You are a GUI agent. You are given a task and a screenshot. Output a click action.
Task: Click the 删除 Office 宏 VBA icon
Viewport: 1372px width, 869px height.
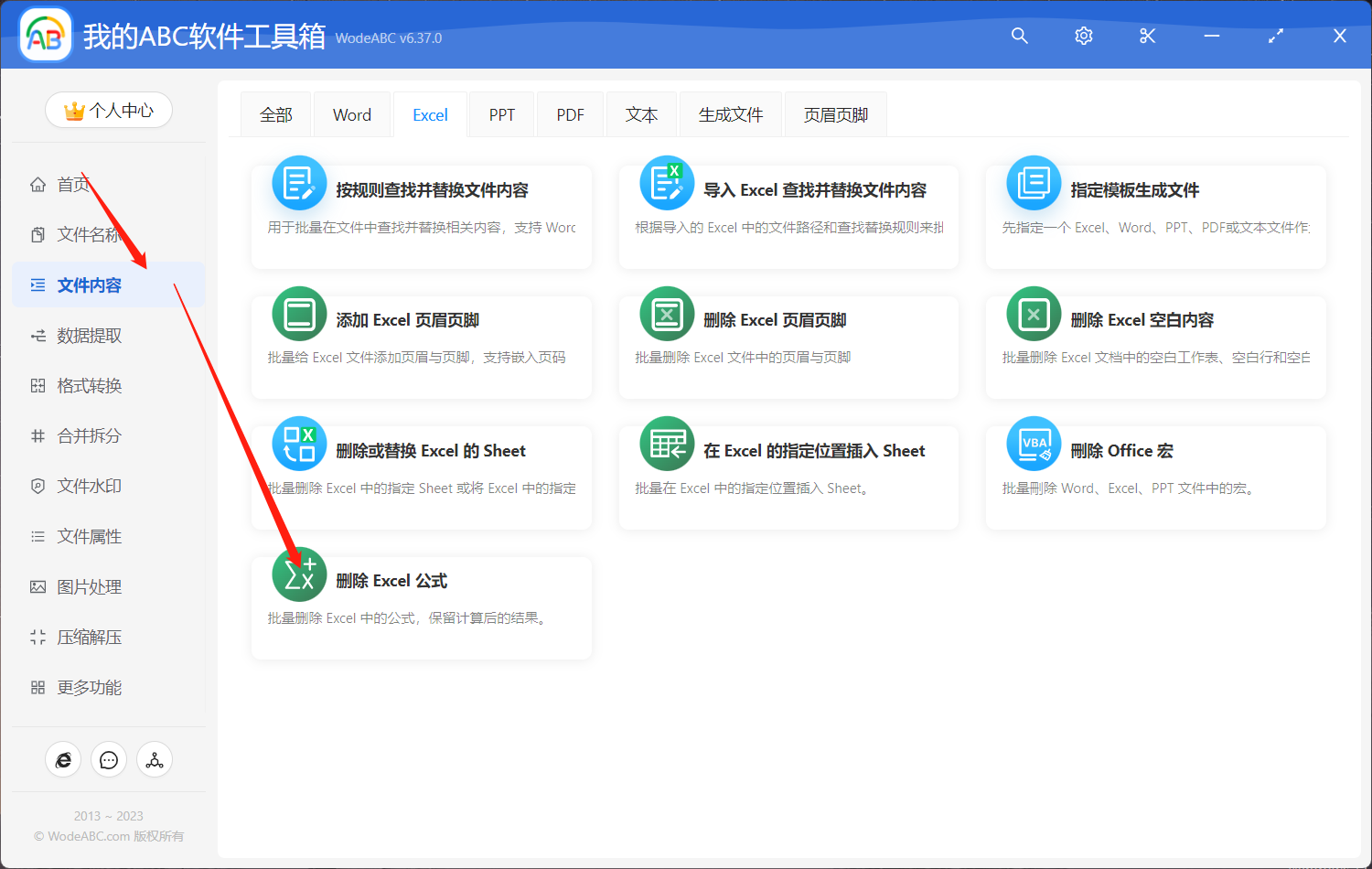pos(1034,445)
